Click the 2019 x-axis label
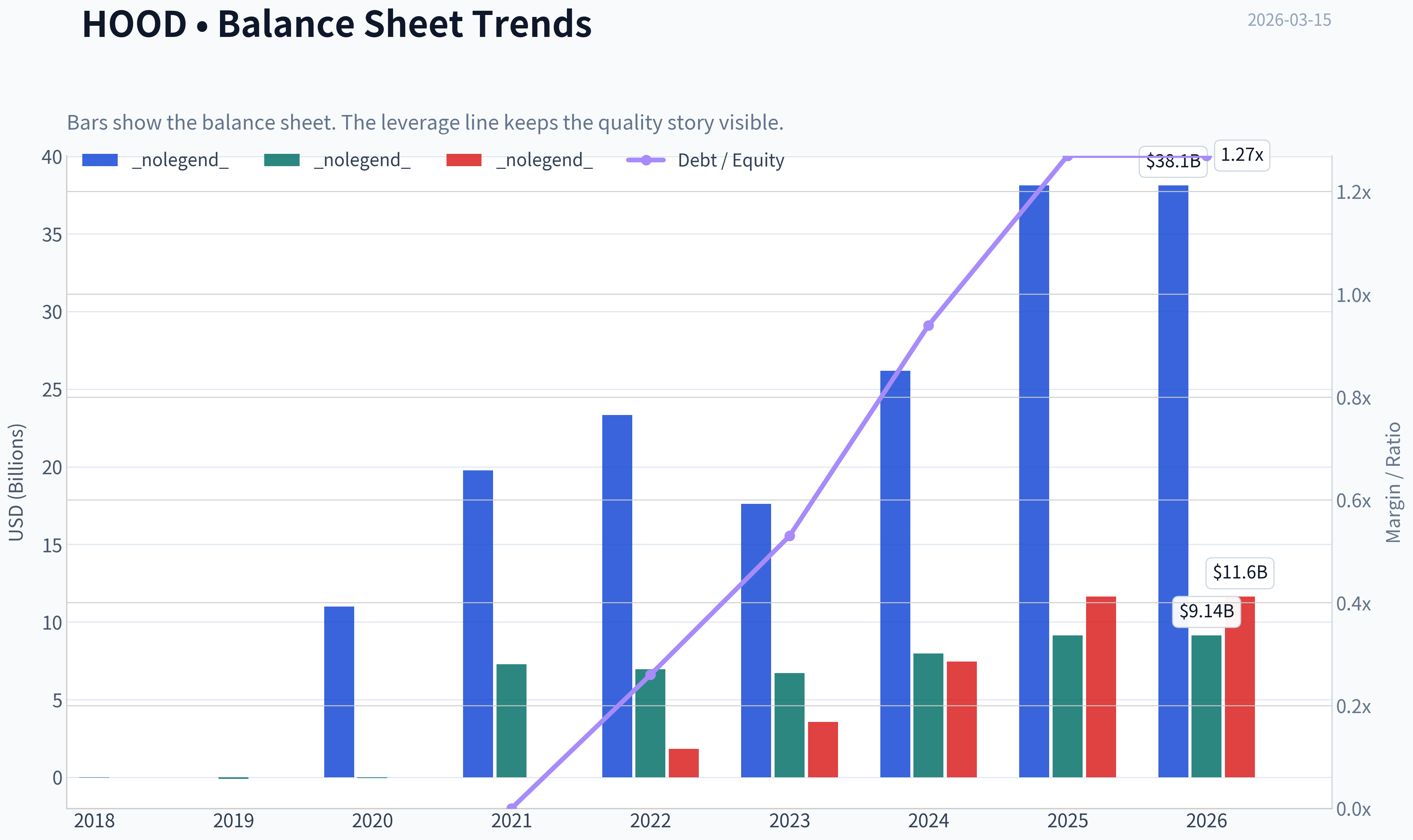This screenshot has width=1413, height=840. click(233, 821)
